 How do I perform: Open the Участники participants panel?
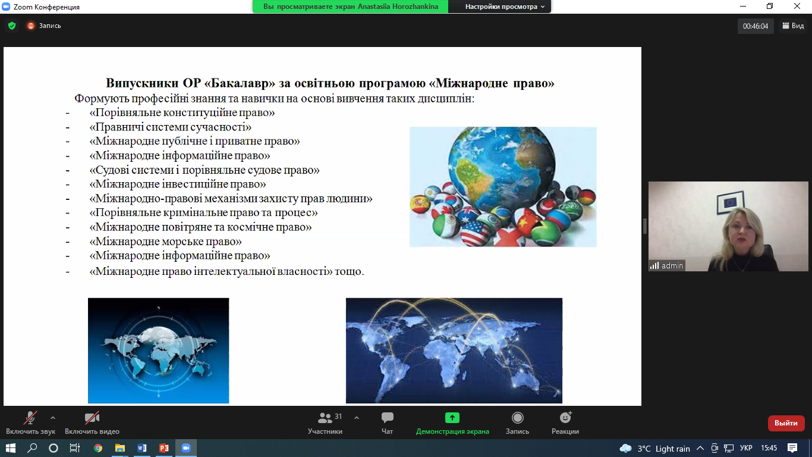(325, 422)
